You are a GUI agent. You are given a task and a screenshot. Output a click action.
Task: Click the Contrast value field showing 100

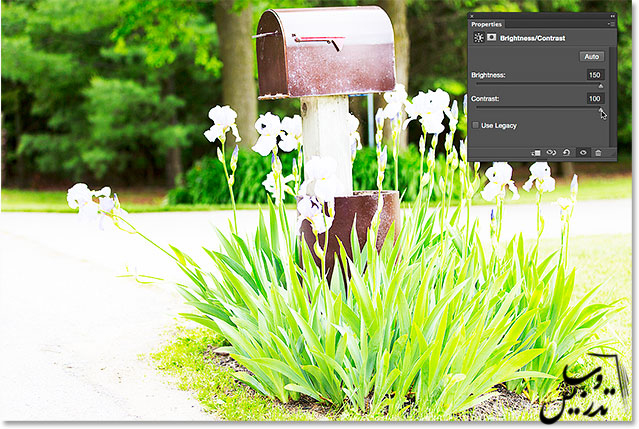tap(595, 99)
